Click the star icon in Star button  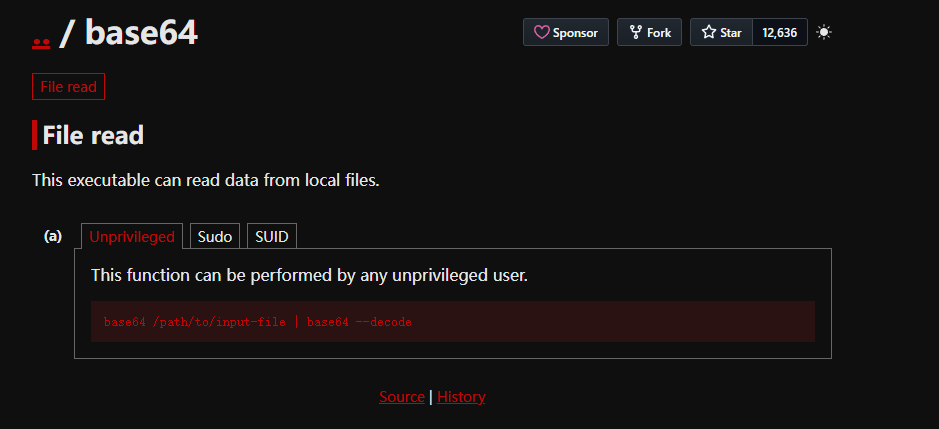(x=709, y=32)
